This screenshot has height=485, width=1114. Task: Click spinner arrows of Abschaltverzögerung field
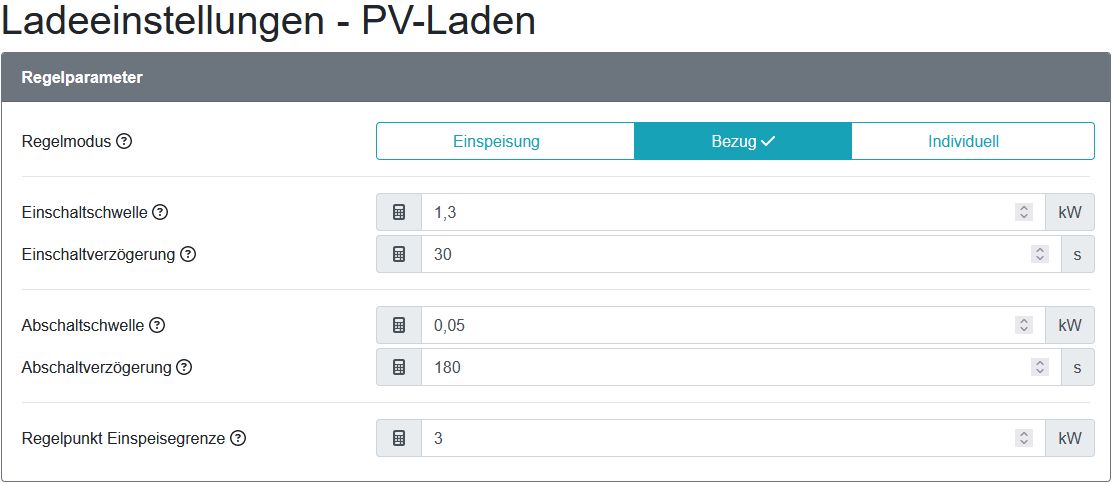click(1040, 367)
